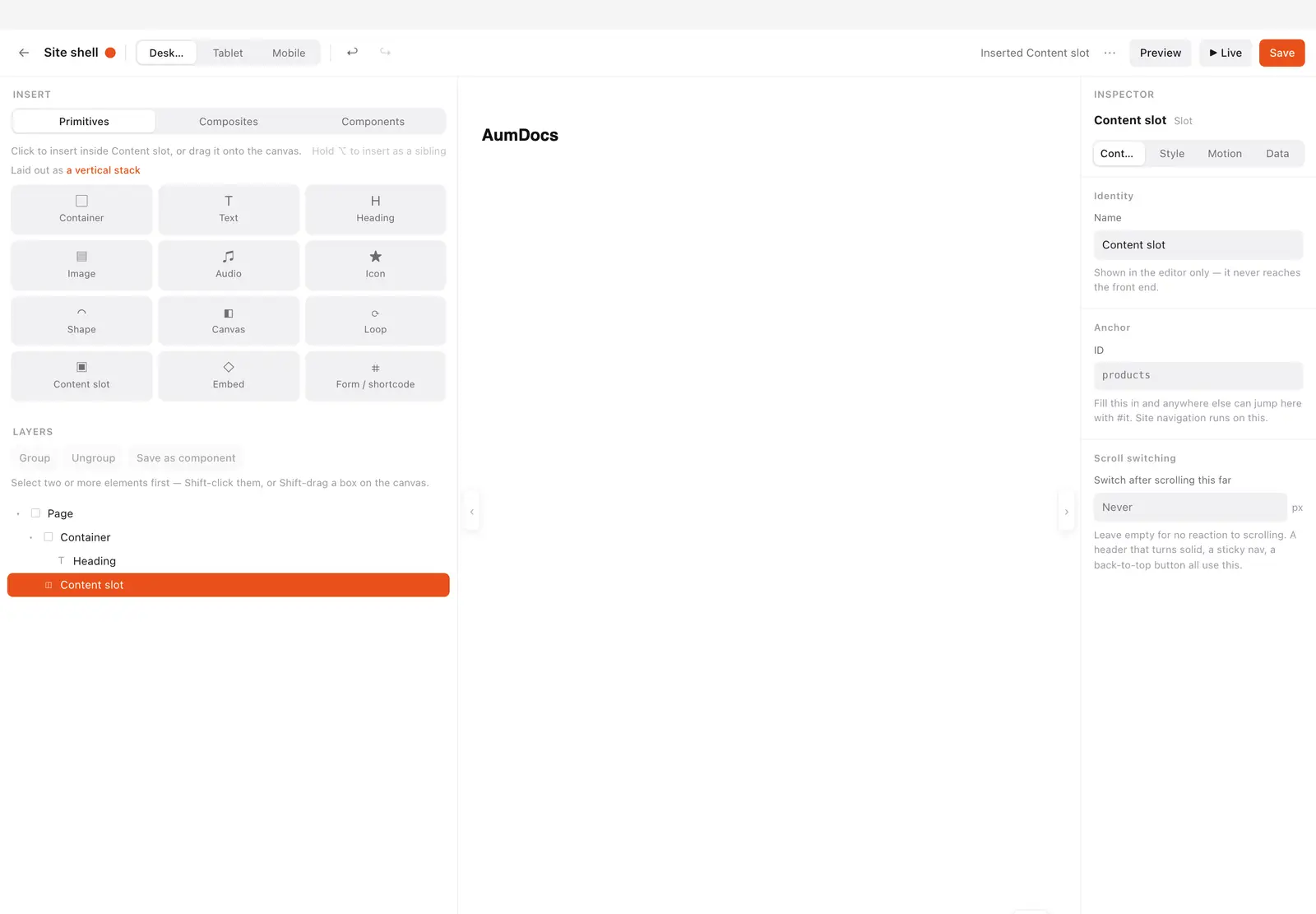Focus the scroll switching Never field
Viewport: 1316px width, 914px height.
click(x=1190, y=508)
